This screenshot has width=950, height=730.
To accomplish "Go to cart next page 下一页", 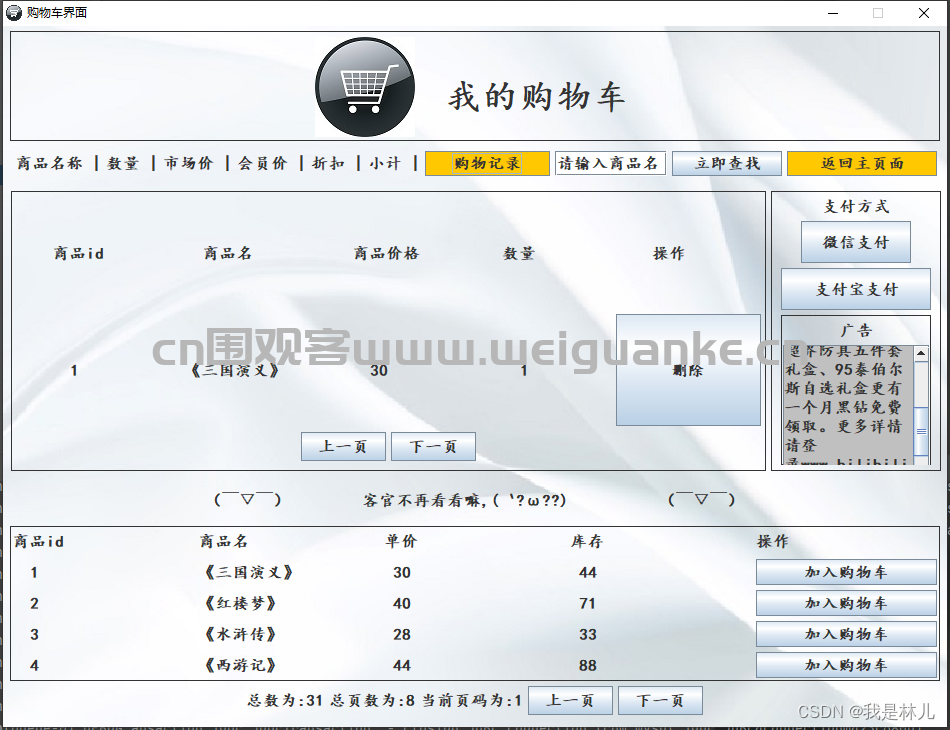I will coord(433,446).
